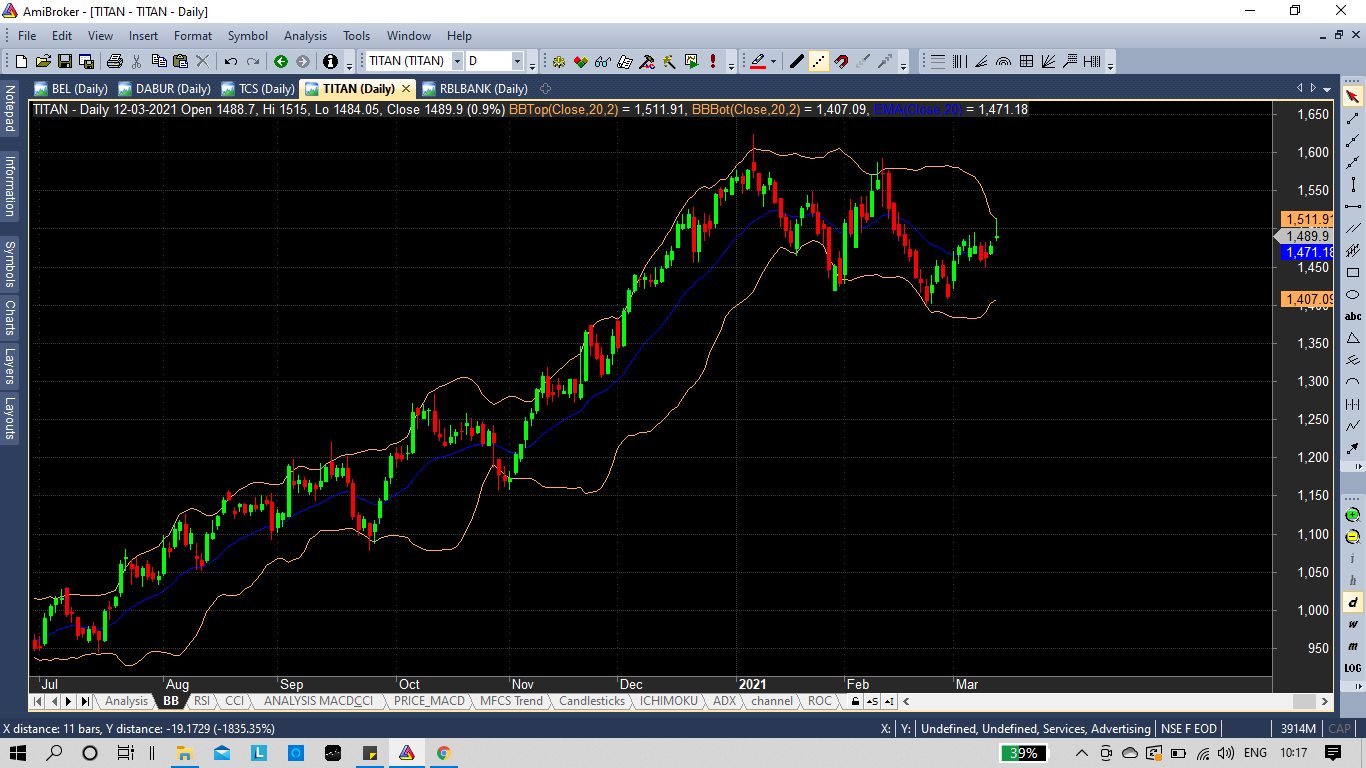Open the chart tabs list dropdown arrow

(1327, 88)
